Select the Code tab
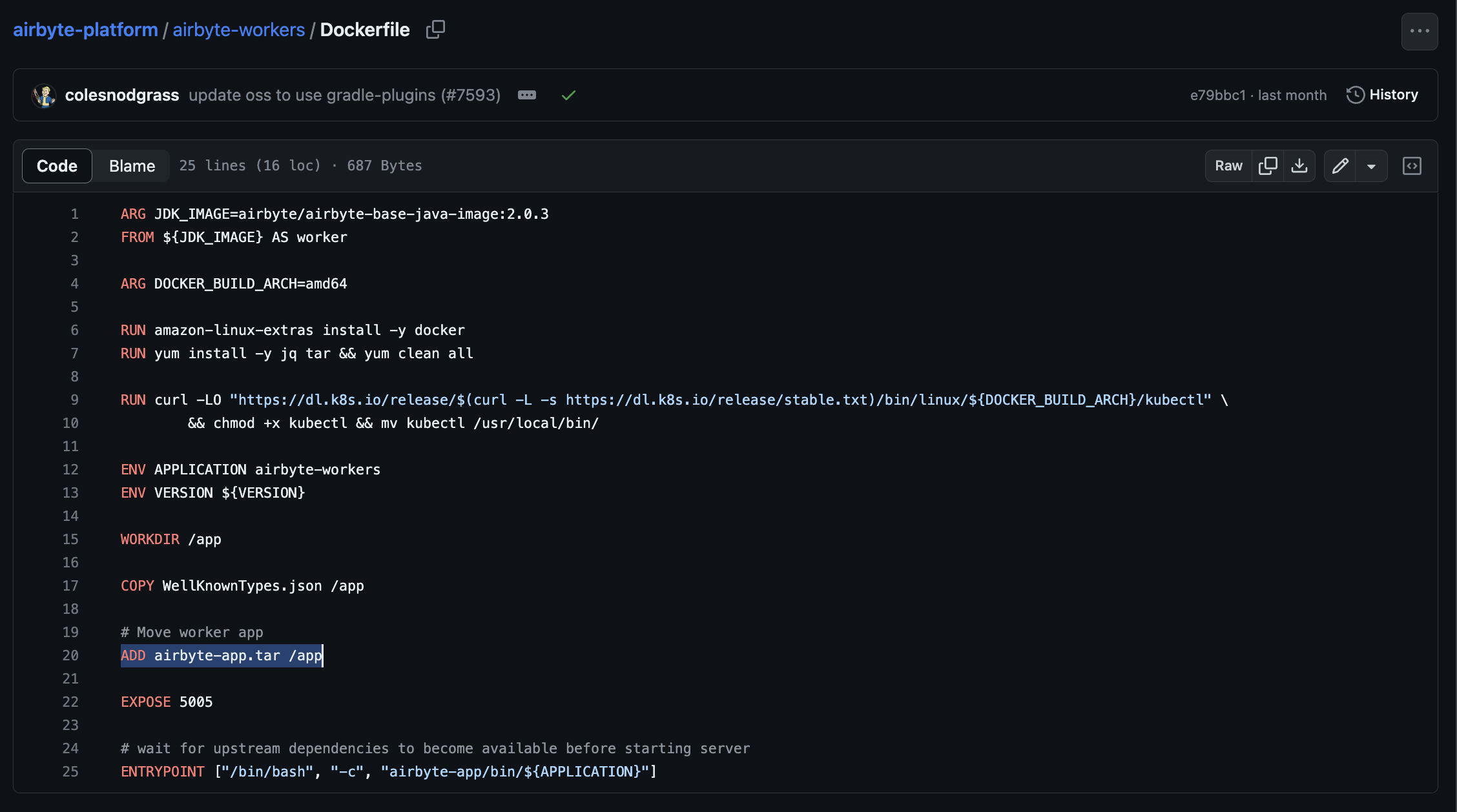 (56, 166)
